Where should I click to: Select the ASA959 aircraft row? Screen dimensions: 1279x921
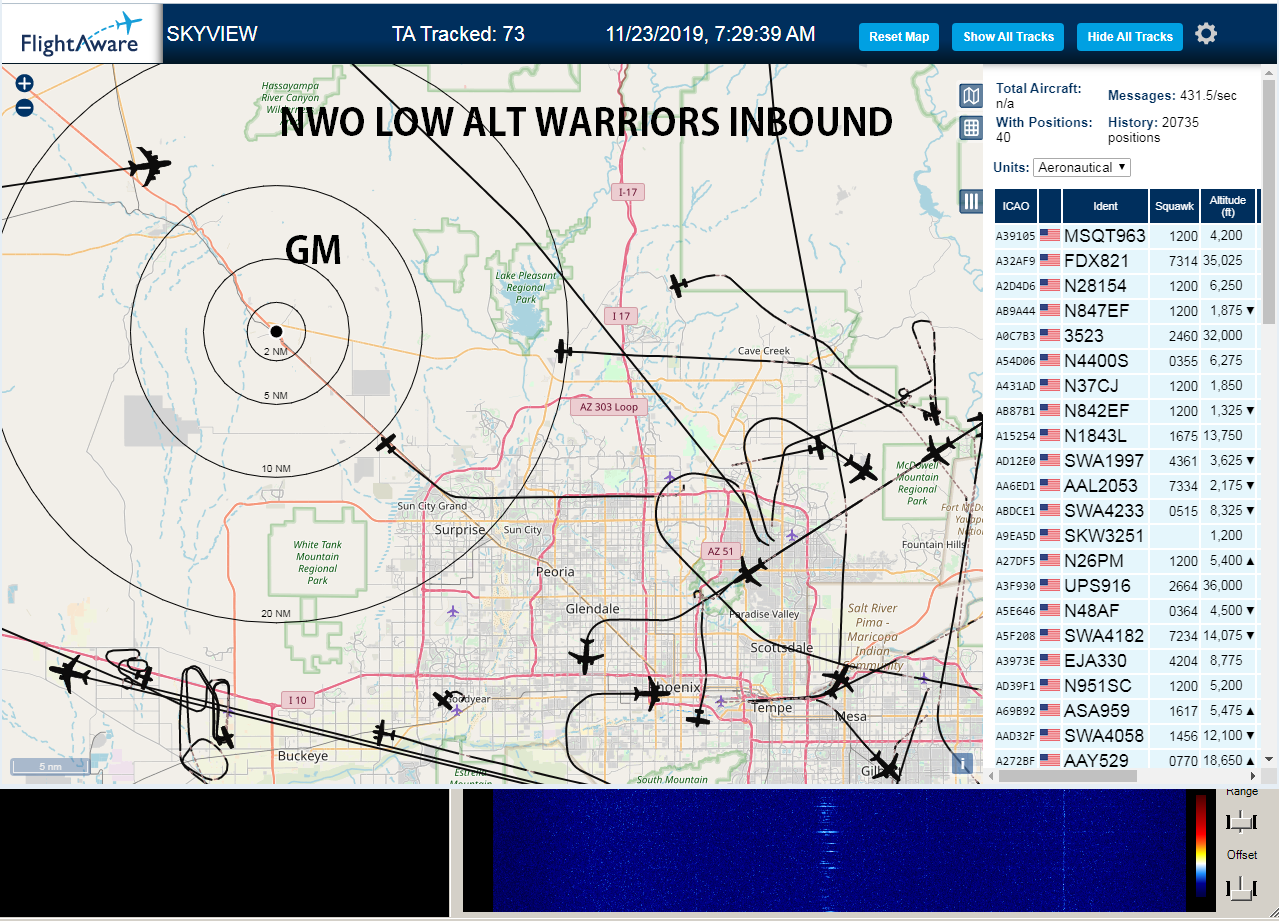(1127, 711)
